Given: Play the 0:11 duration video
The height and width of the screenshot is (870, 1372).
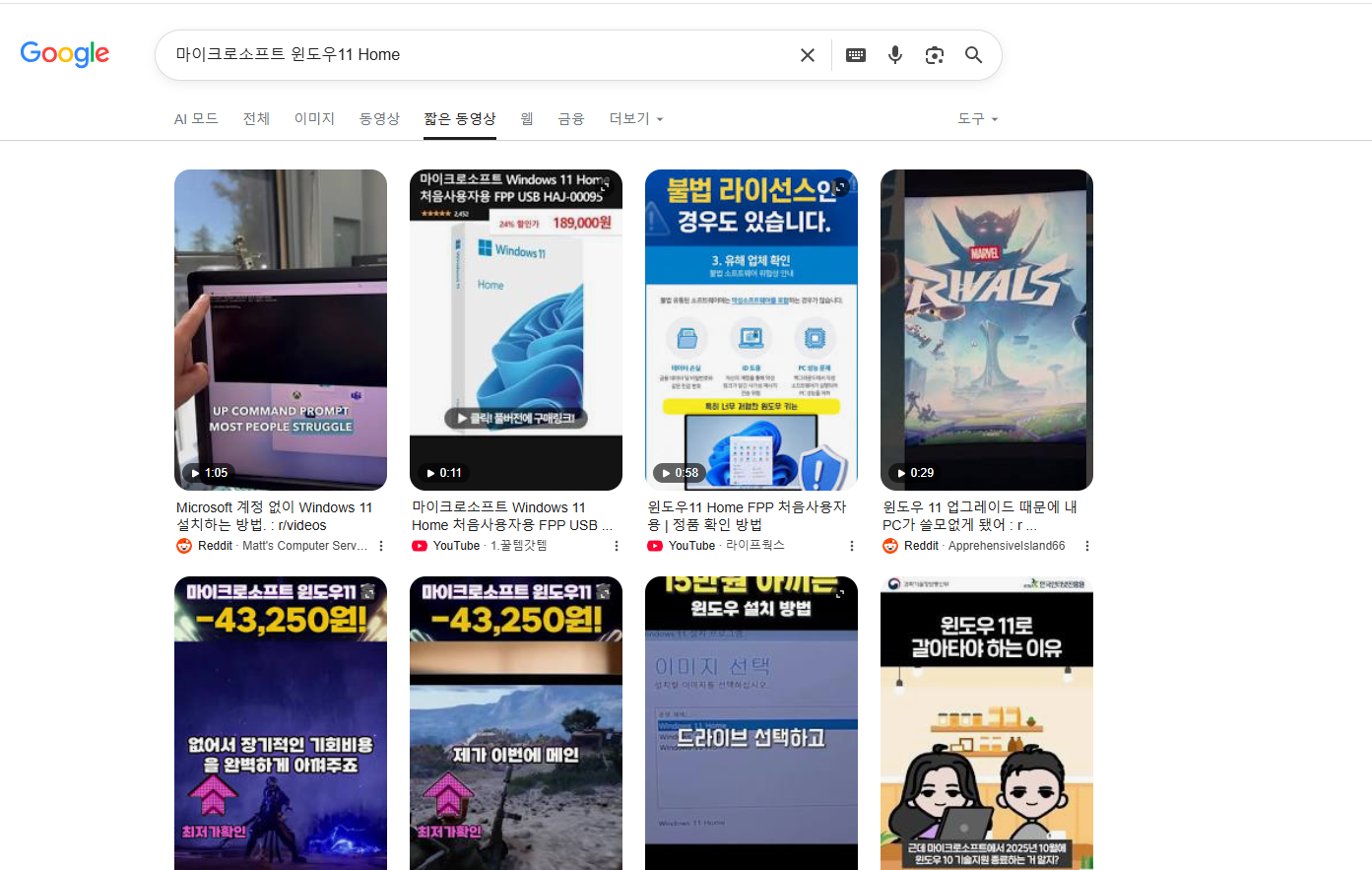Looking at the screenshot, I should (444, 473).
